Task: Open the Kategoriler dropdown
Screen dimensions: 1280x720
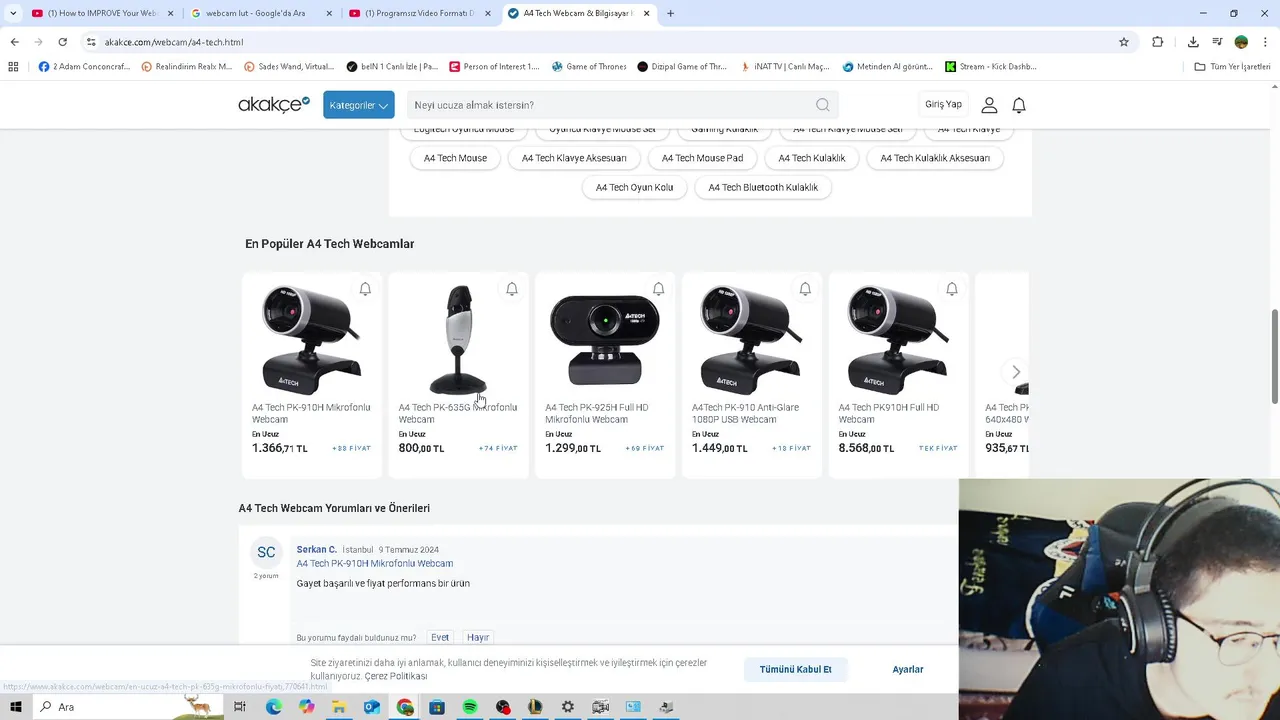Action: pos(358,105)
